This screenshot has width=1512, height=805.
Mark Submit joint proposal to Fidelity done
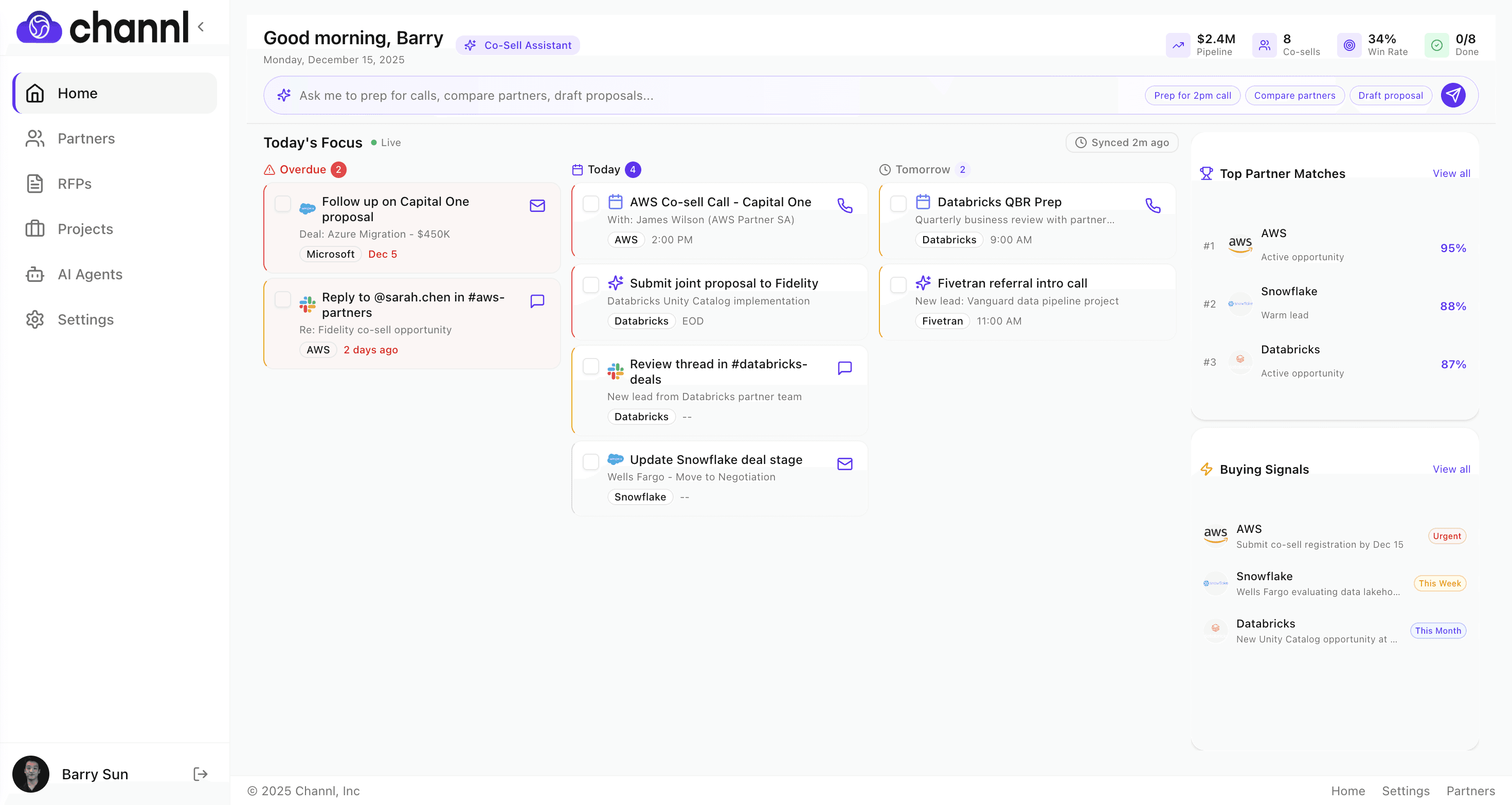tap(590, 285)
